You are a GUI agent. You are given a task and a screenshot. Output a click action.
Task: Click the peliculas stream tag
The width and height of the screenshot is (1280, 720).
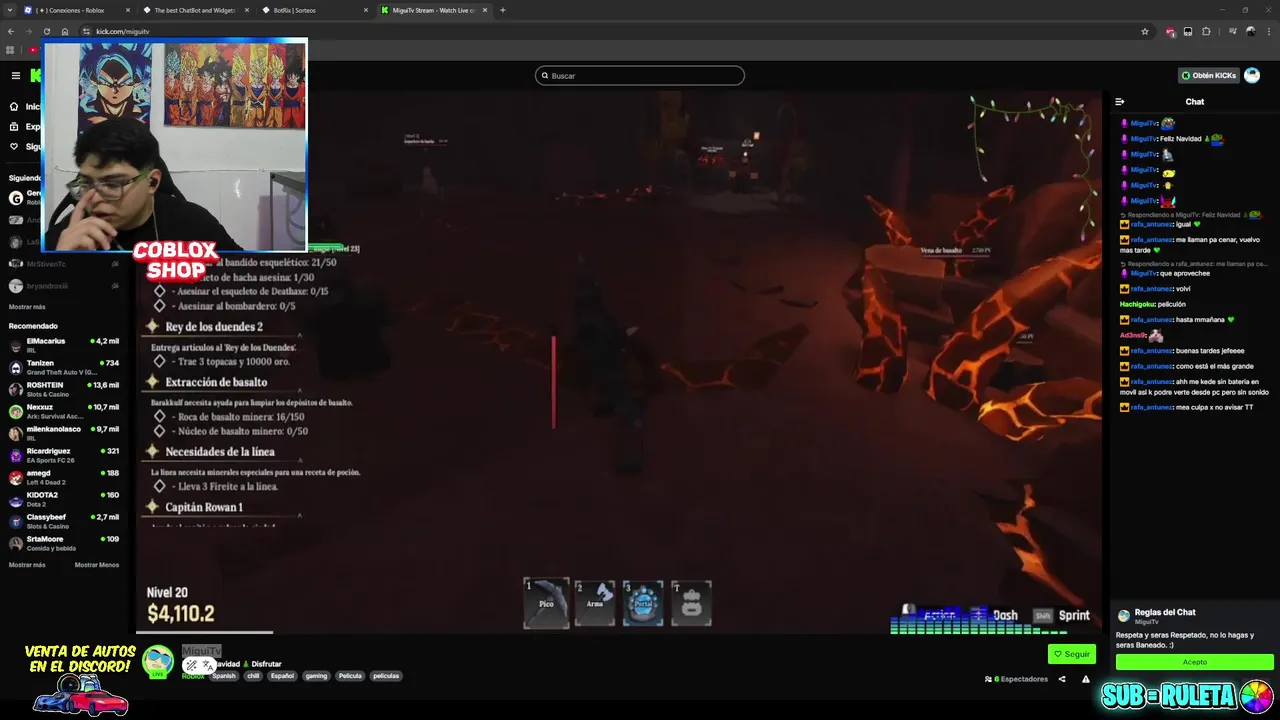386,676
